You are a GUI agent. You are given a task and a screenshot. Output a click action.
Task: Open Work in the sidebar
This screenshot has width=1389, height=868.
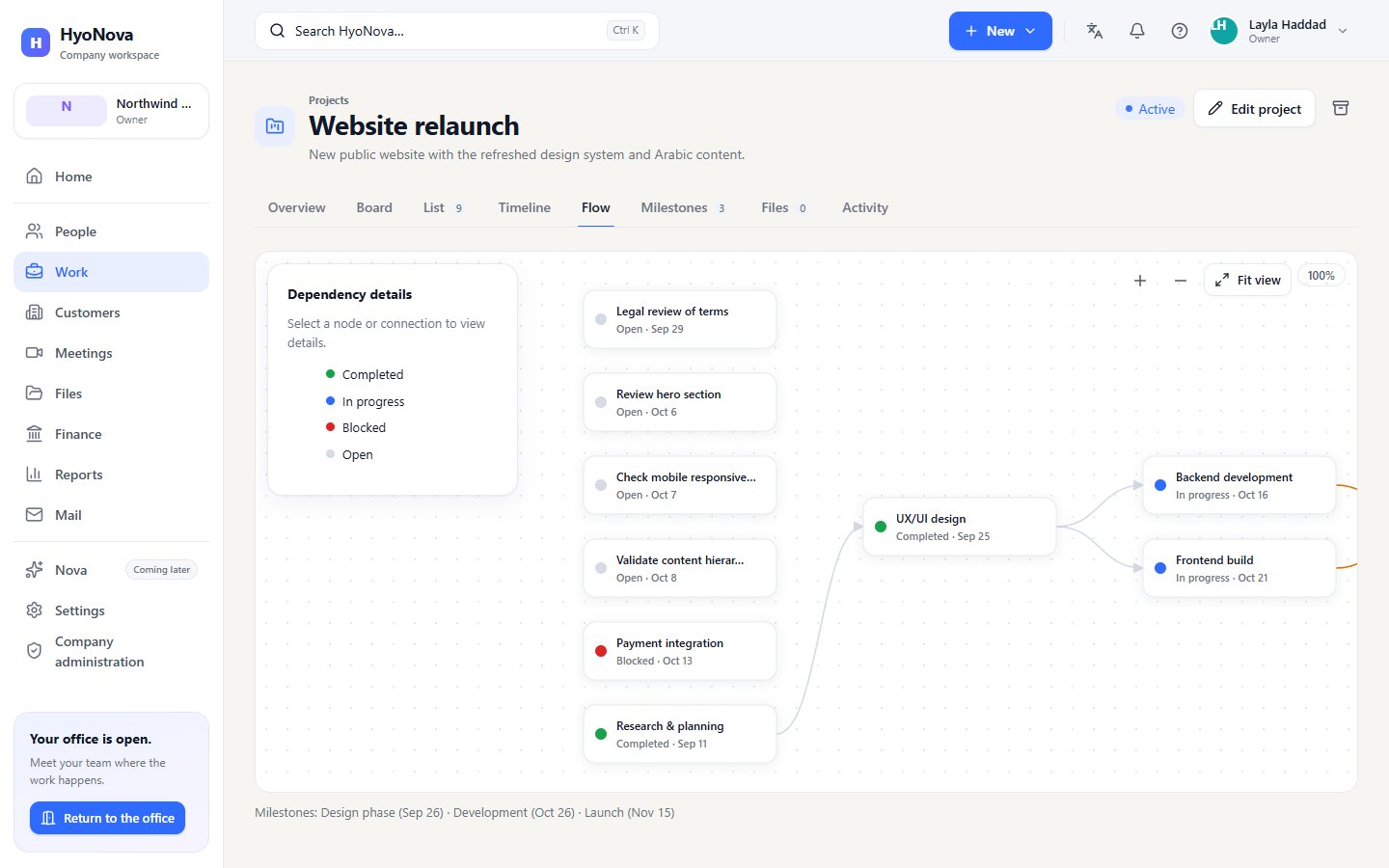[111, 272]
